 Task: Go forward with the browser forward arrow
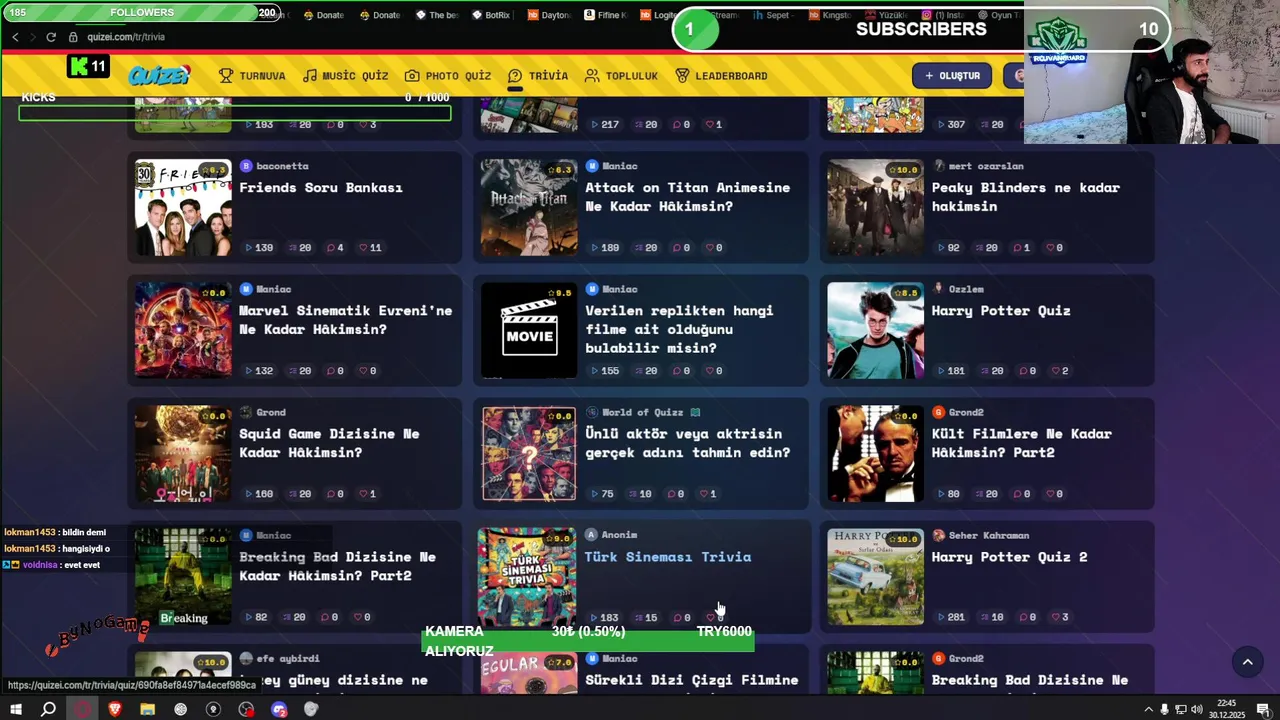click(32, 37)
